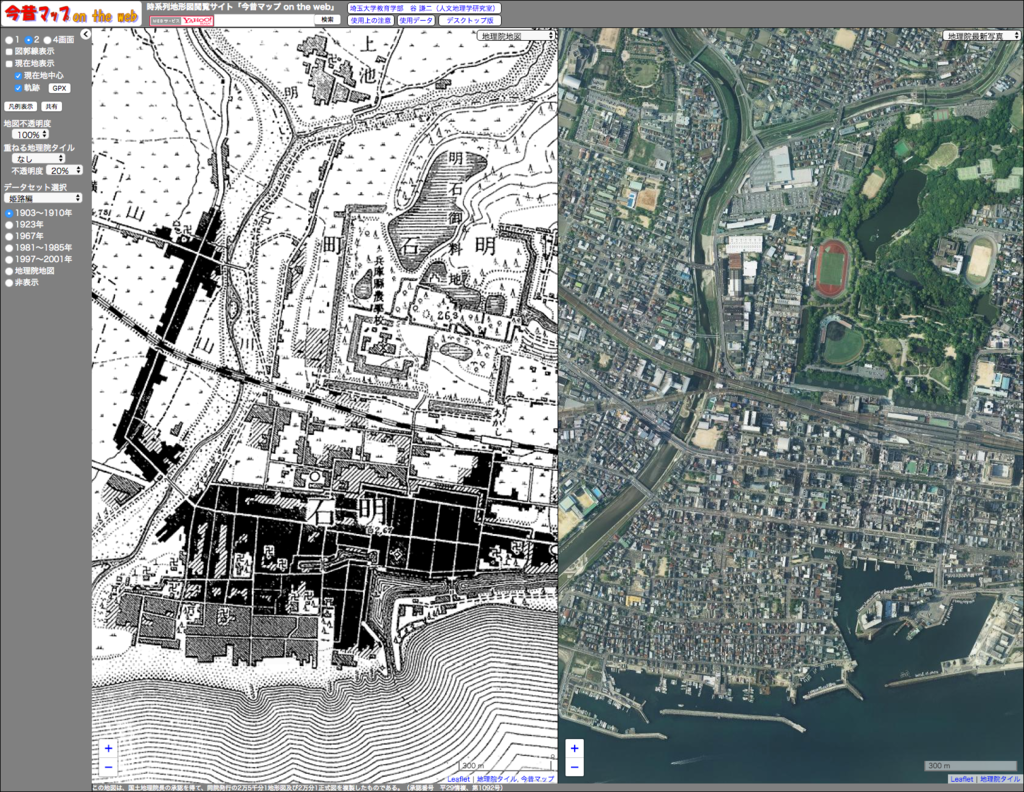Zoom out on the left historical map
1024x792 pixels.
[x=109, y=767]
